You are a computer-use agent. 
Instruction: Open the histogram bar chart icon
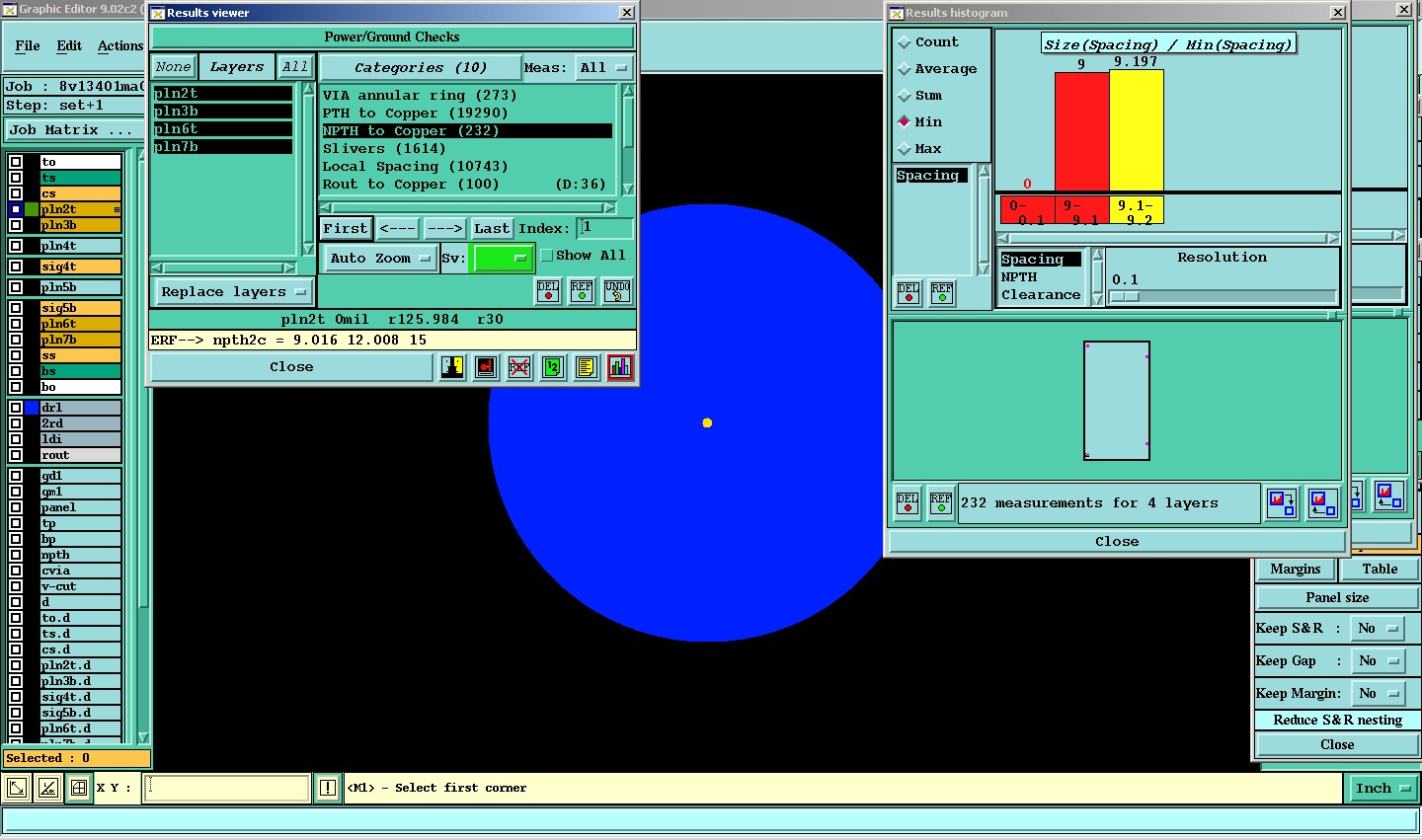tap(620, 367)
